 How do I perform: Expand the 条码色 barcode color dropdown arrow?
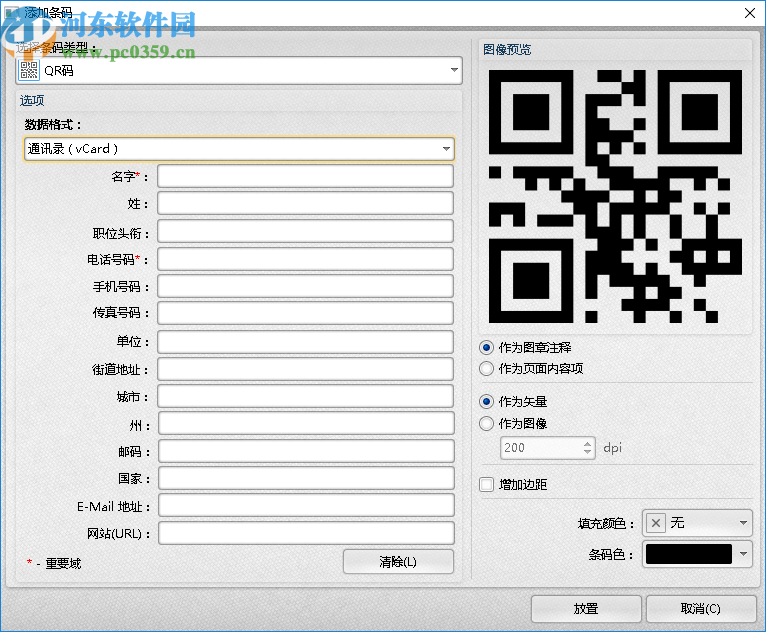(744, 554)
